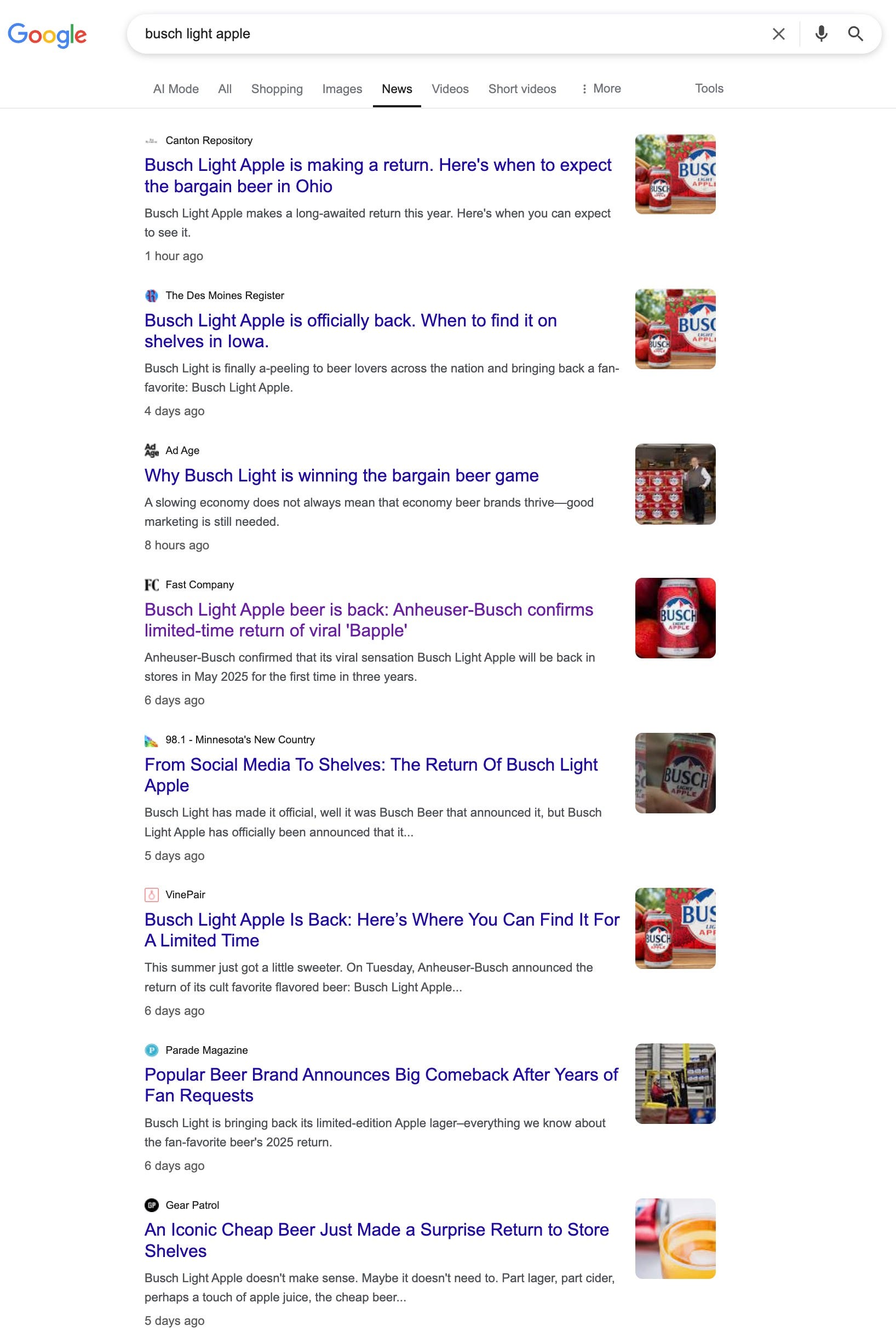The height and width of the screenshot is (1343, 896).
Task: Click the Fast Company FC icon
Action: (151, 584)
